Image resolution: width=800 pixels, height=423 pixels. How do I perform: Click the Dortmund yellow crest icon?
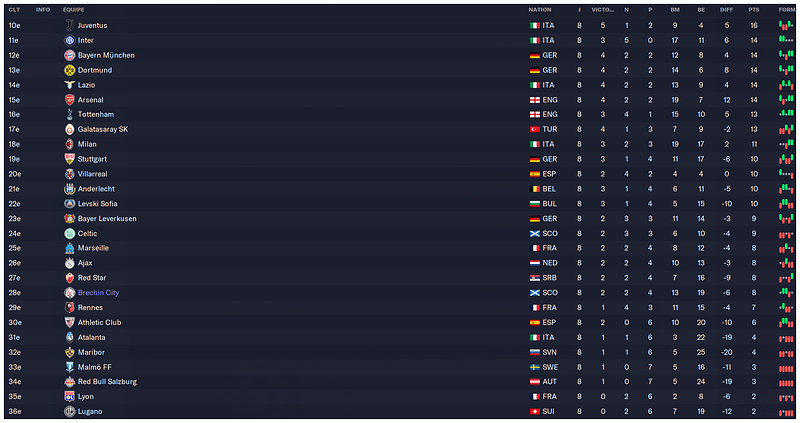[x=69, y=70]
